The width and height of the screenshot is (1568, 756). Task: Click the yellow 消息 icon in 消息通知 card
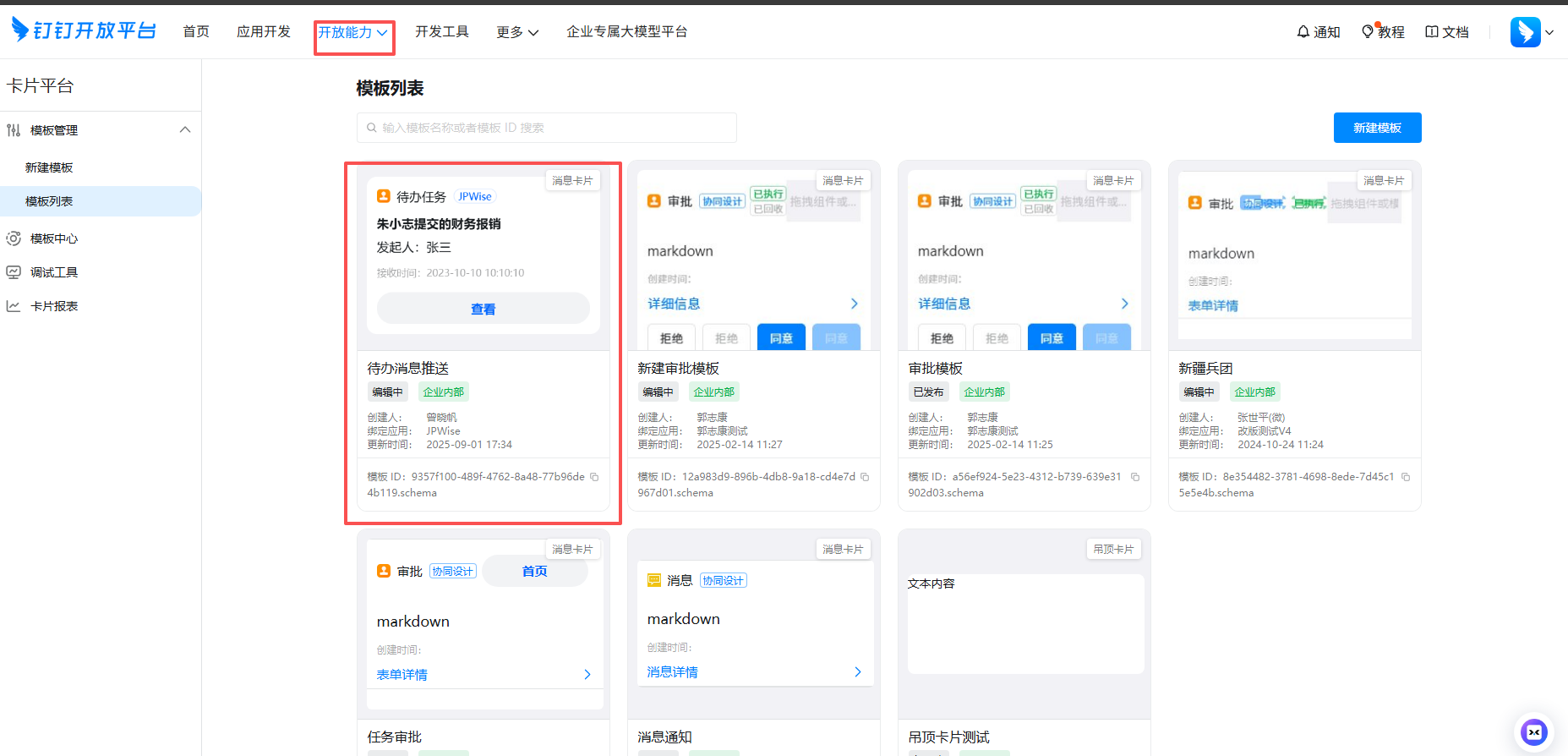[x=654, y=580]
